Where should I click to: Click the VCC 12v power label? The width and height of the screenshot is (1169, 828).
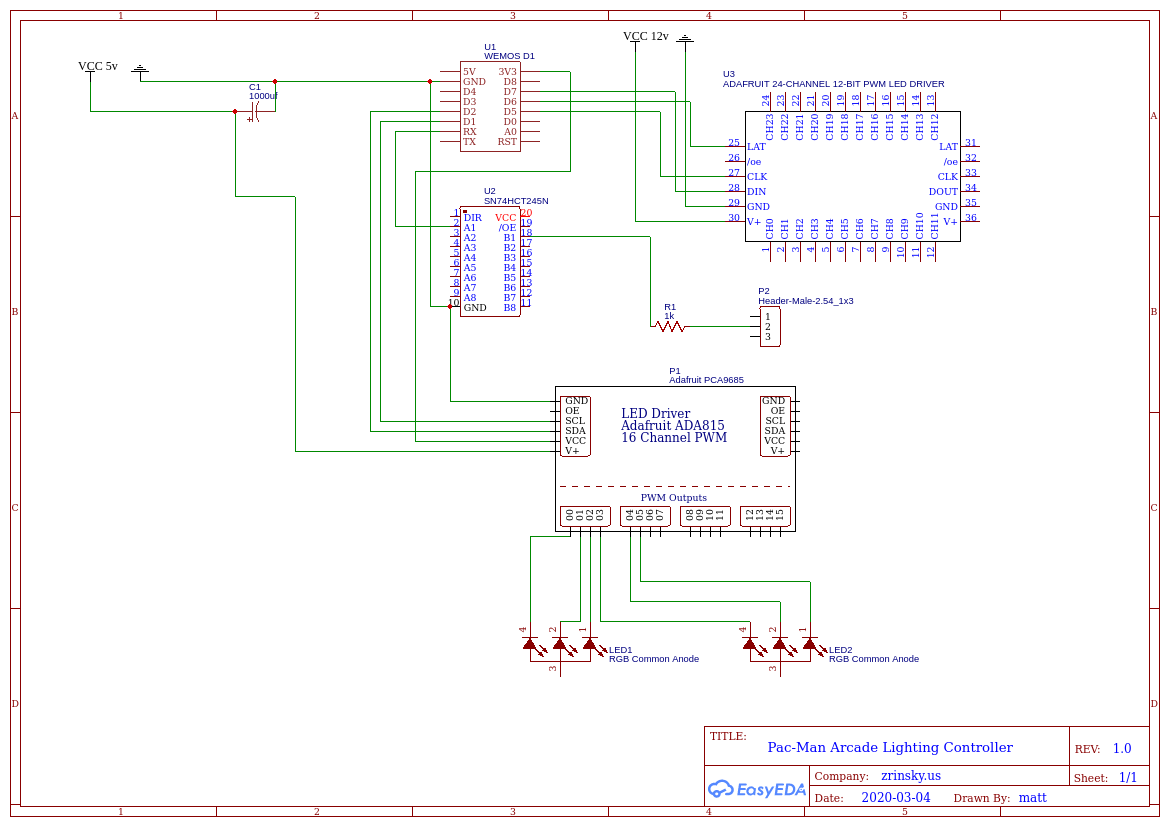[x=646, y=36]
